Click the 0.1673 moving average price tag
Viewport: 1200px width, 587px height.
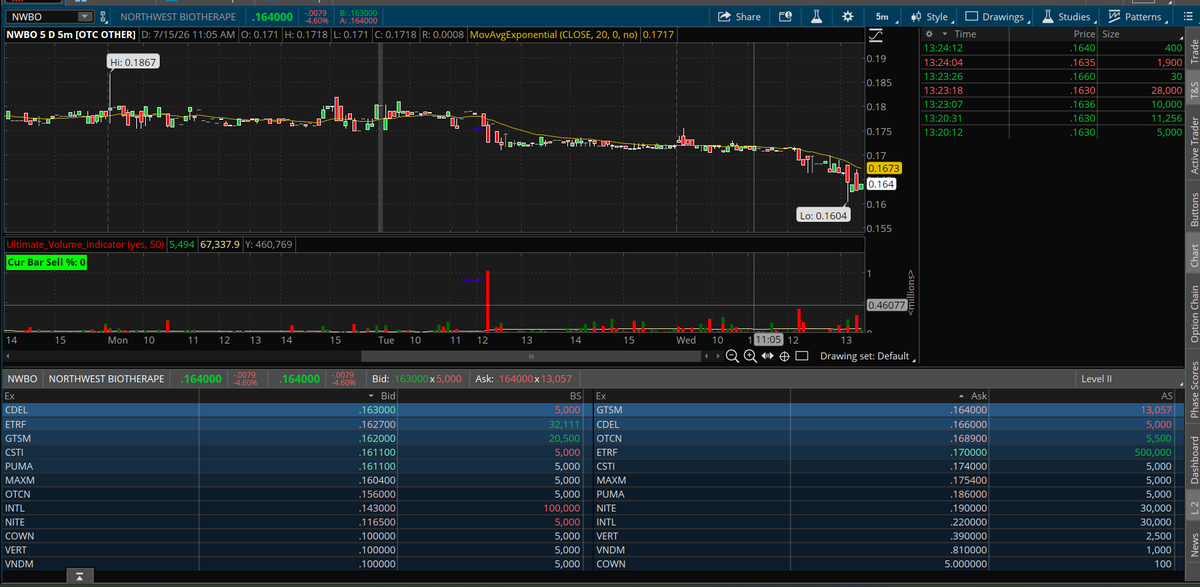(x=883, y=168)
